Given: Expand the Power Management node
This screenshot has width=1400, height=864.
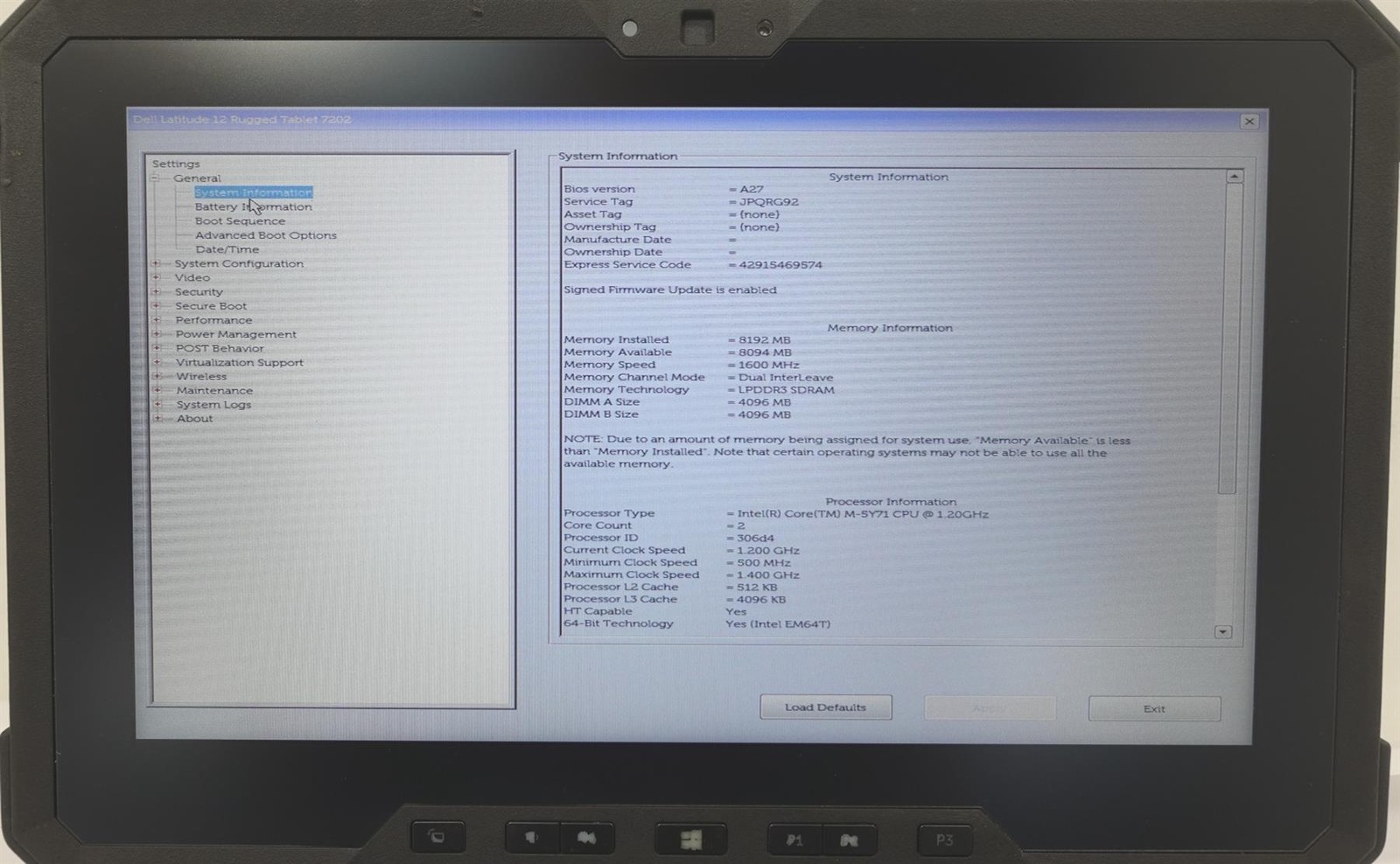Looking at the screenshot, I should click(157, 334).
